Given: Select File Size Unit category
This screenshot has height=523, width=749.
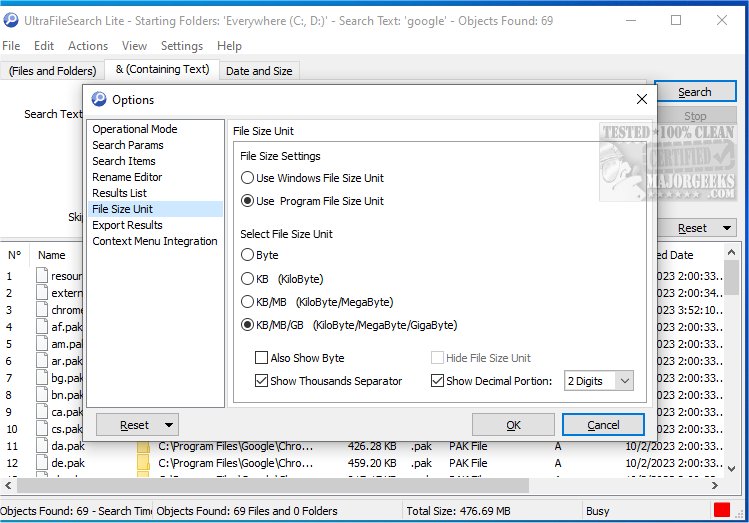Looking at the screenshot, I should 155,209.
